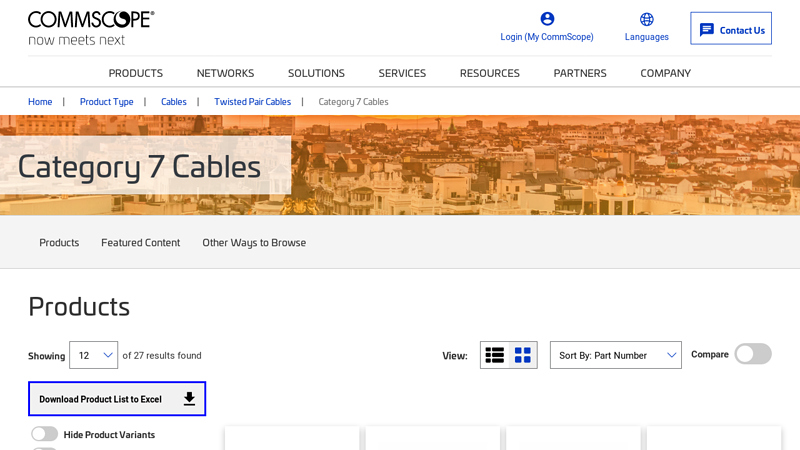Viewport: 800px width, 450px height.
Task: Open the SOLUTIONS menu
Action: 316,73
